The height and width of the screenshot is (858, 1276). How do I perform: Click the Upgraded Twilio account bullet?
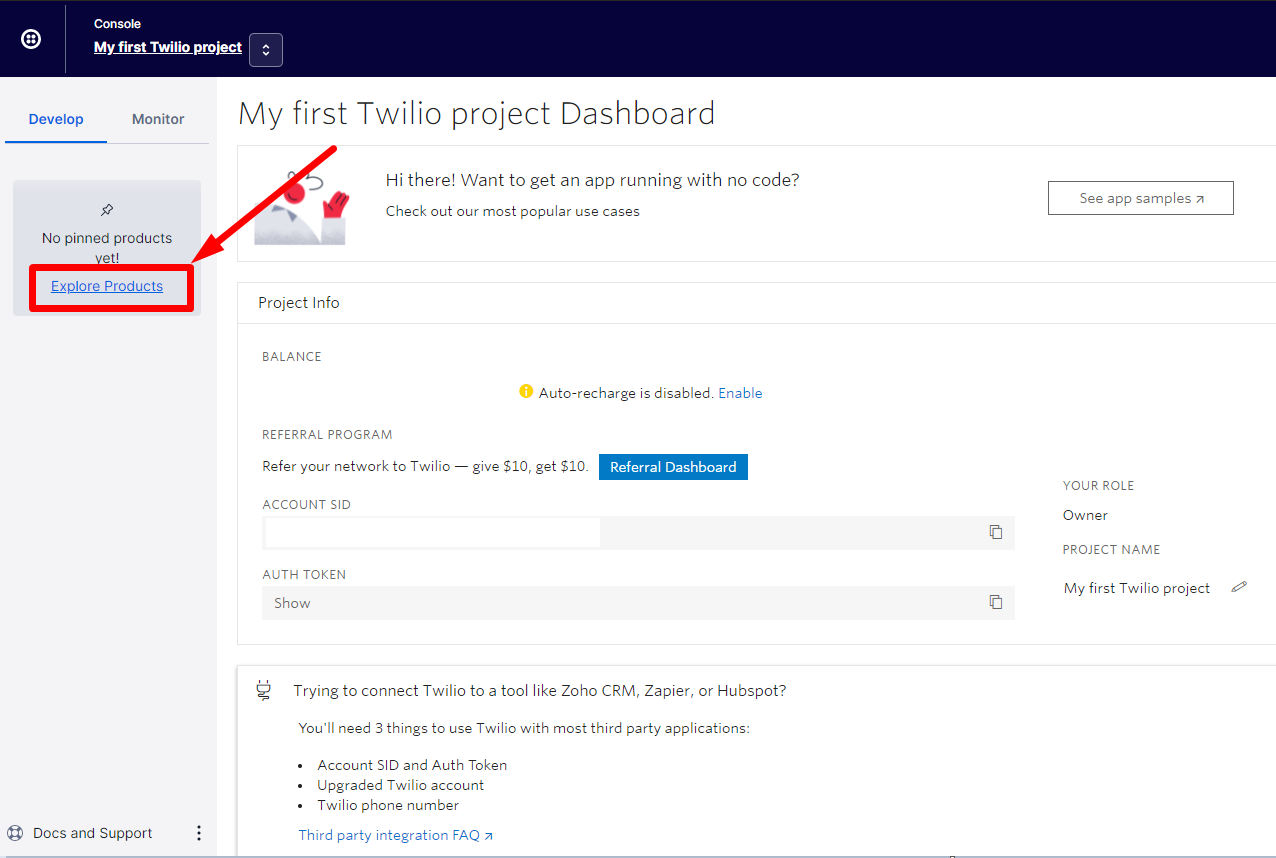pos(401,785)
